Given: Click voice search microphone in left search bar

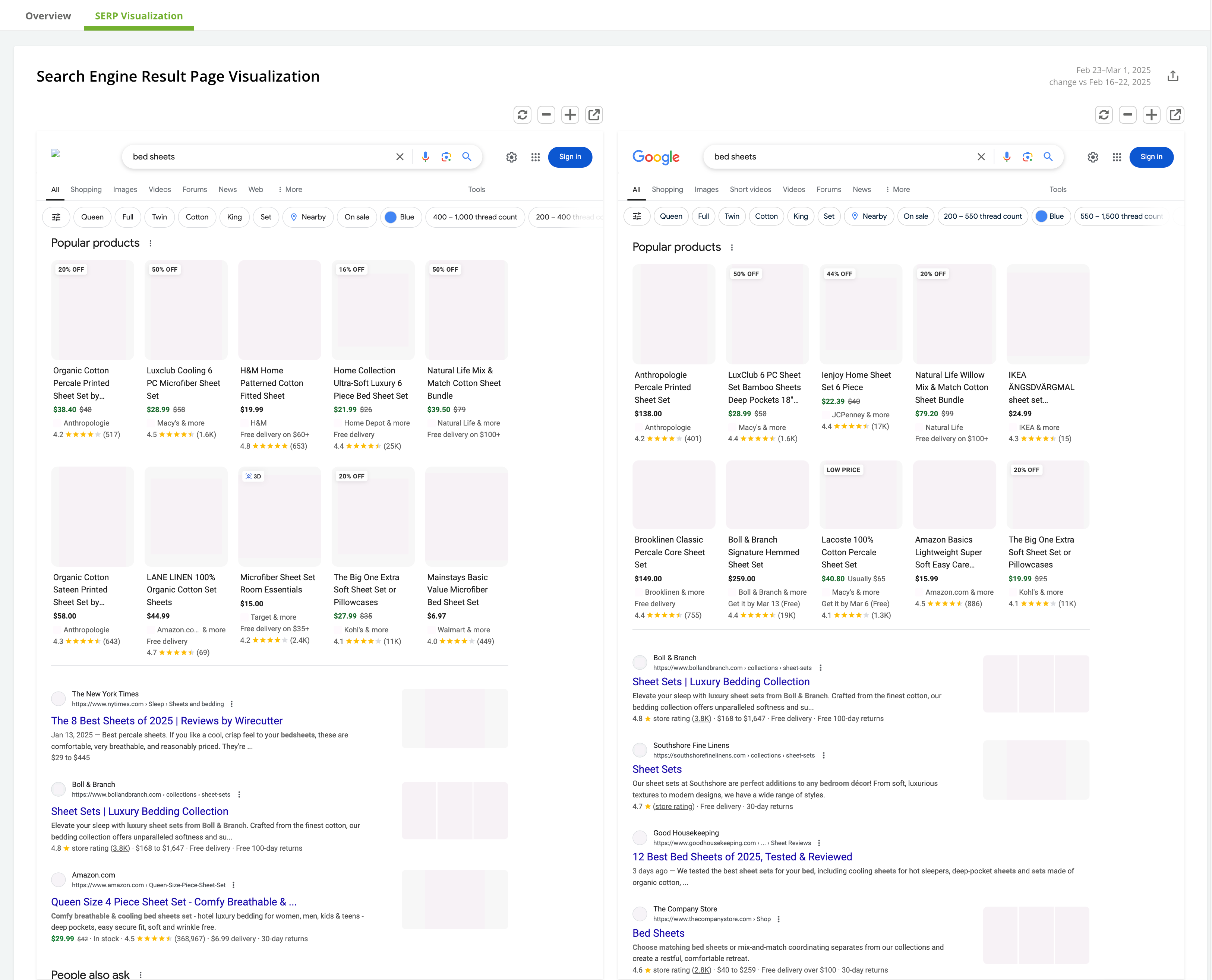Looking at the screenshot, I should point(426,157).
